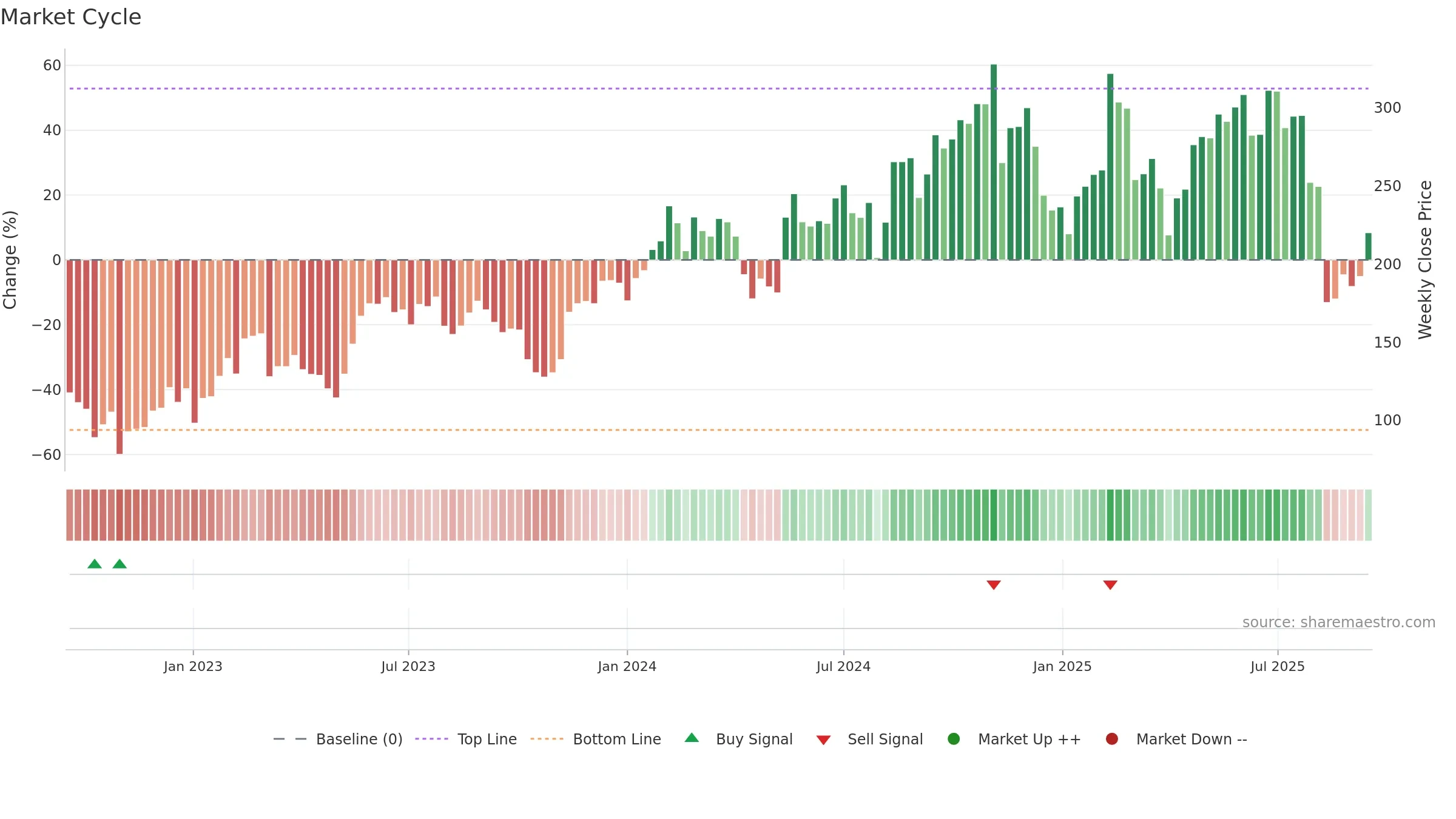This screenshot has width=1456, height=819.
Task: Click the red Market Down legend circle
Action: (1112, 739)
